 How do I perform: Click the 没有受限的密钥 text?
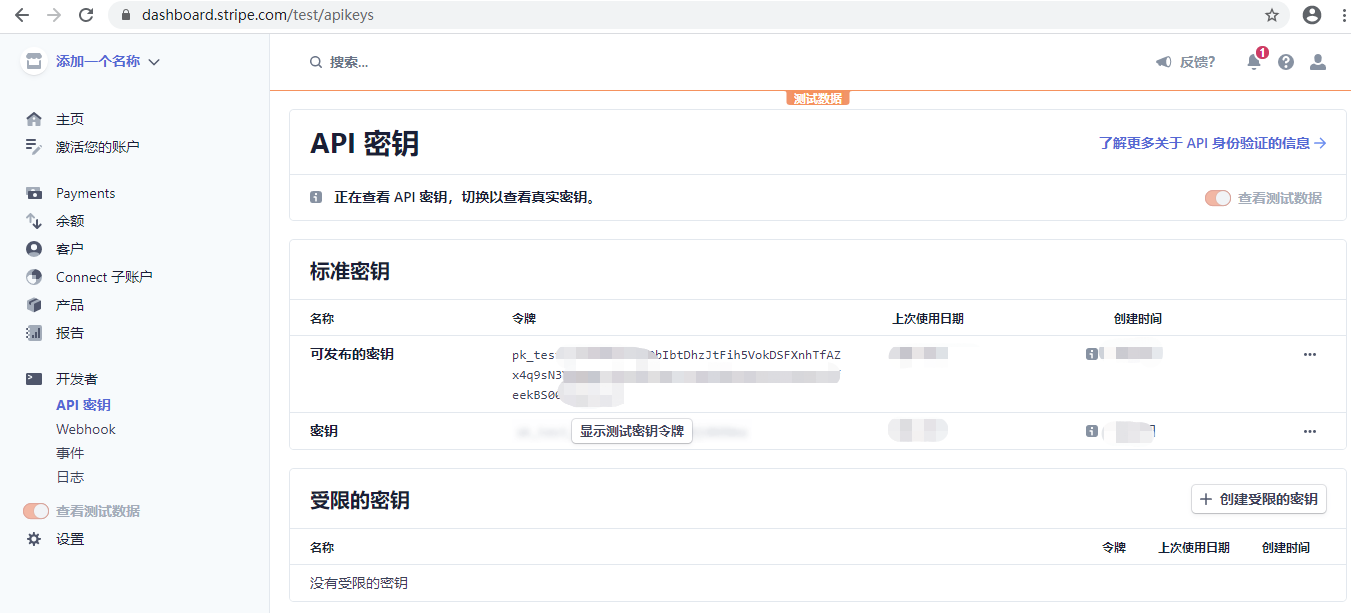359,583
